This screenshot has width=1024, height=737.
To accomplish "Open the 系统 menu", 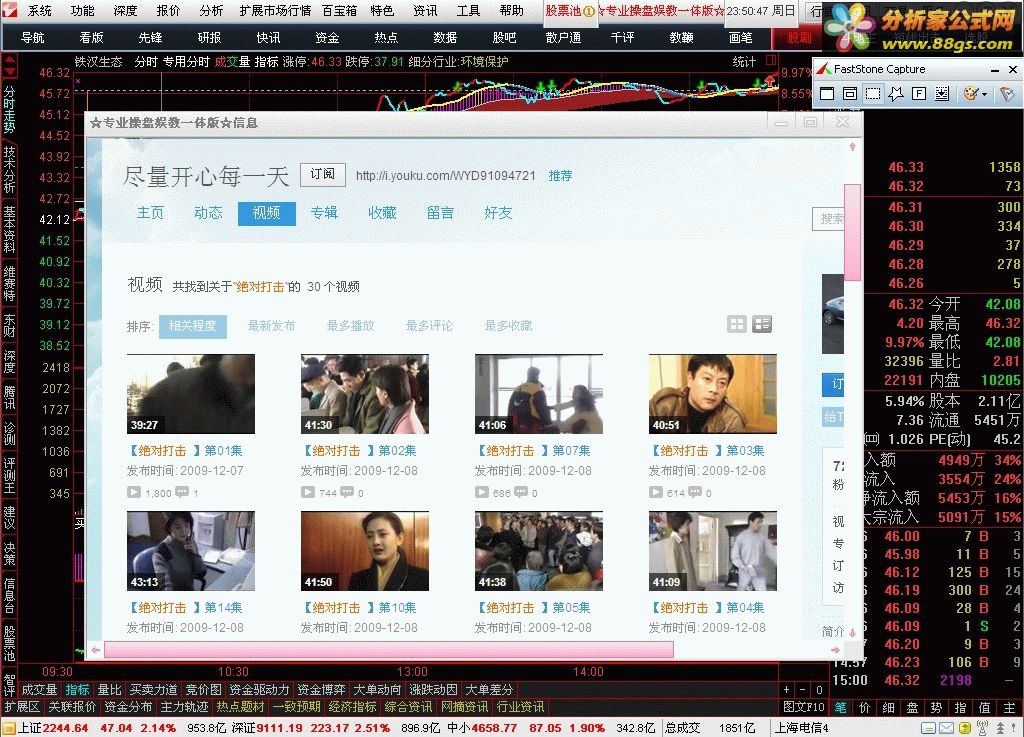I will pyautogui.click(x=40, y=10).
